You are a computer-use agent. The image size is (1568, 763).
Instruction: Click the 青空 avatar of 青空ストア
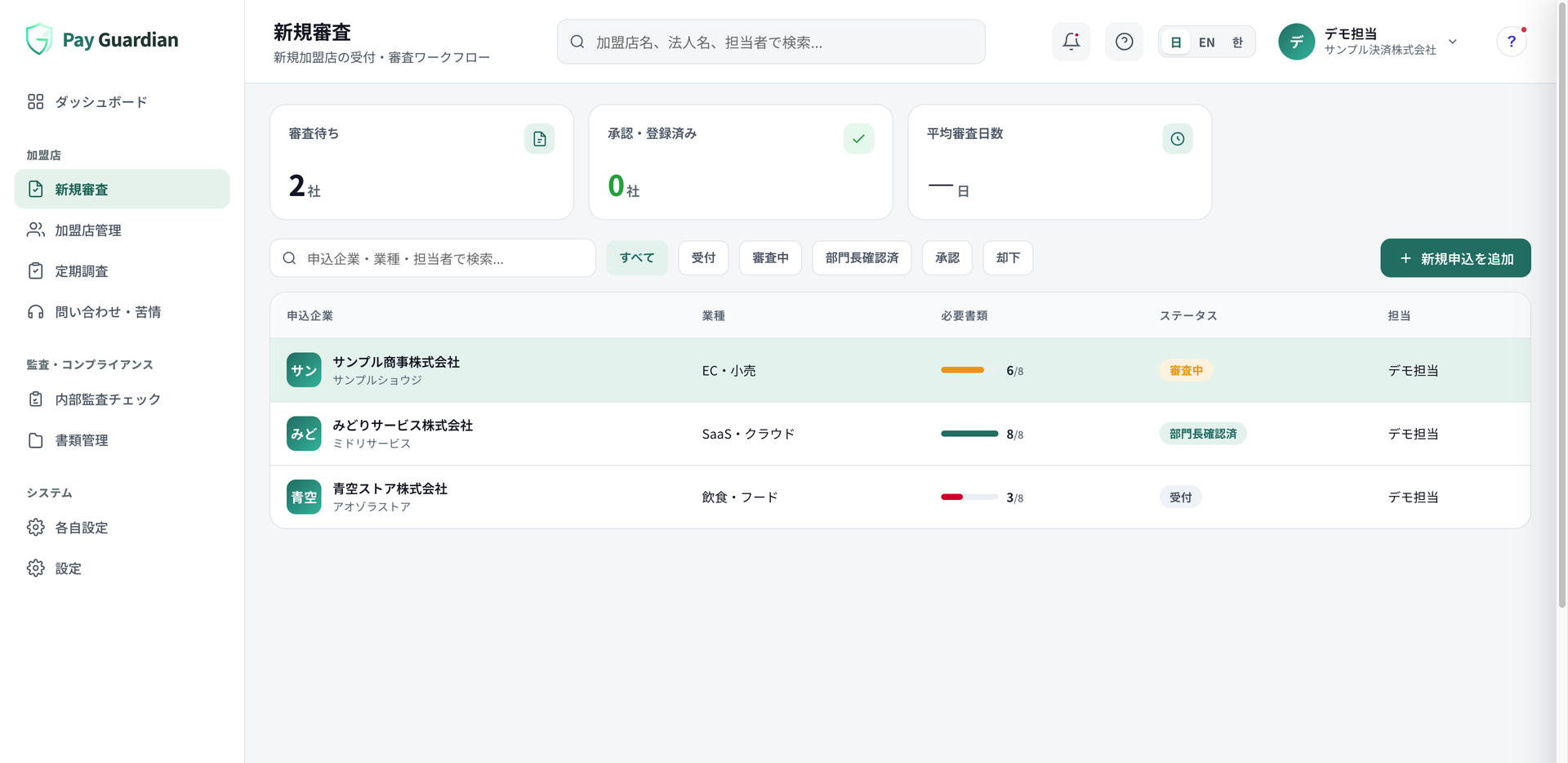click(x=304, y=497)
